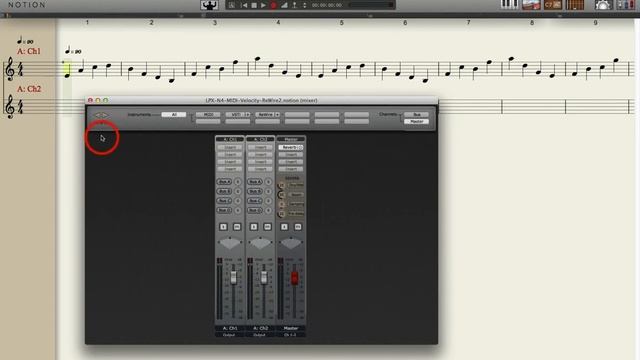Click the up-down stepper arrows beside the timecode

(304, 5)
